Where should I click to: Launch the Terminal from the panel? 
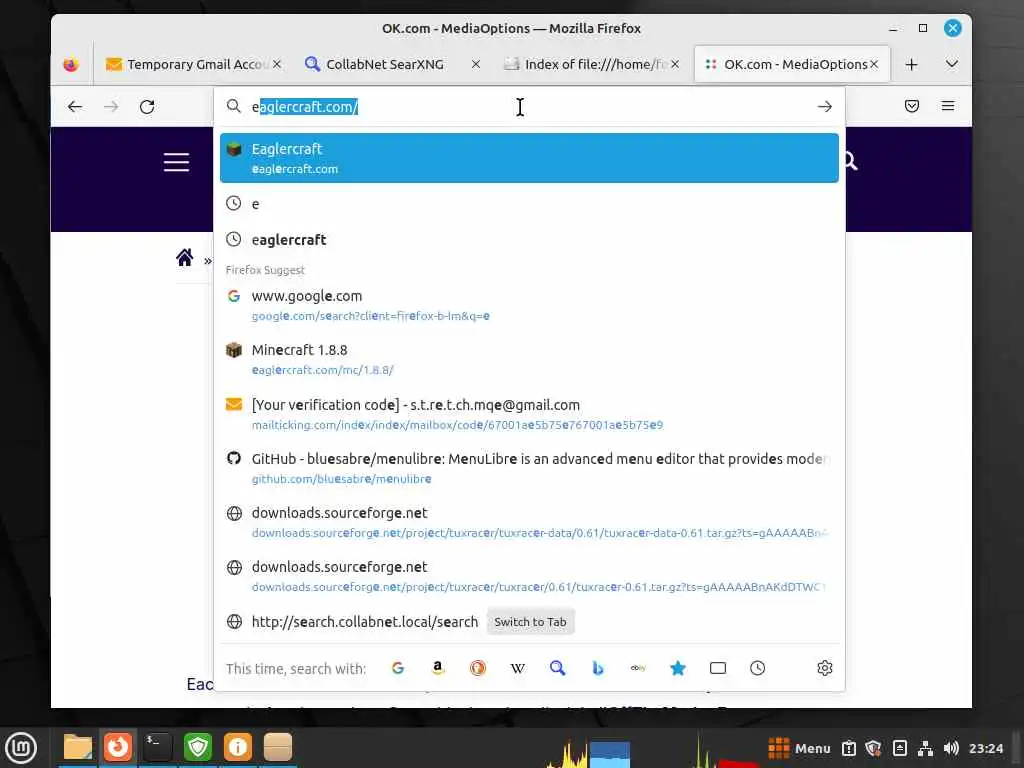point(157,747)
